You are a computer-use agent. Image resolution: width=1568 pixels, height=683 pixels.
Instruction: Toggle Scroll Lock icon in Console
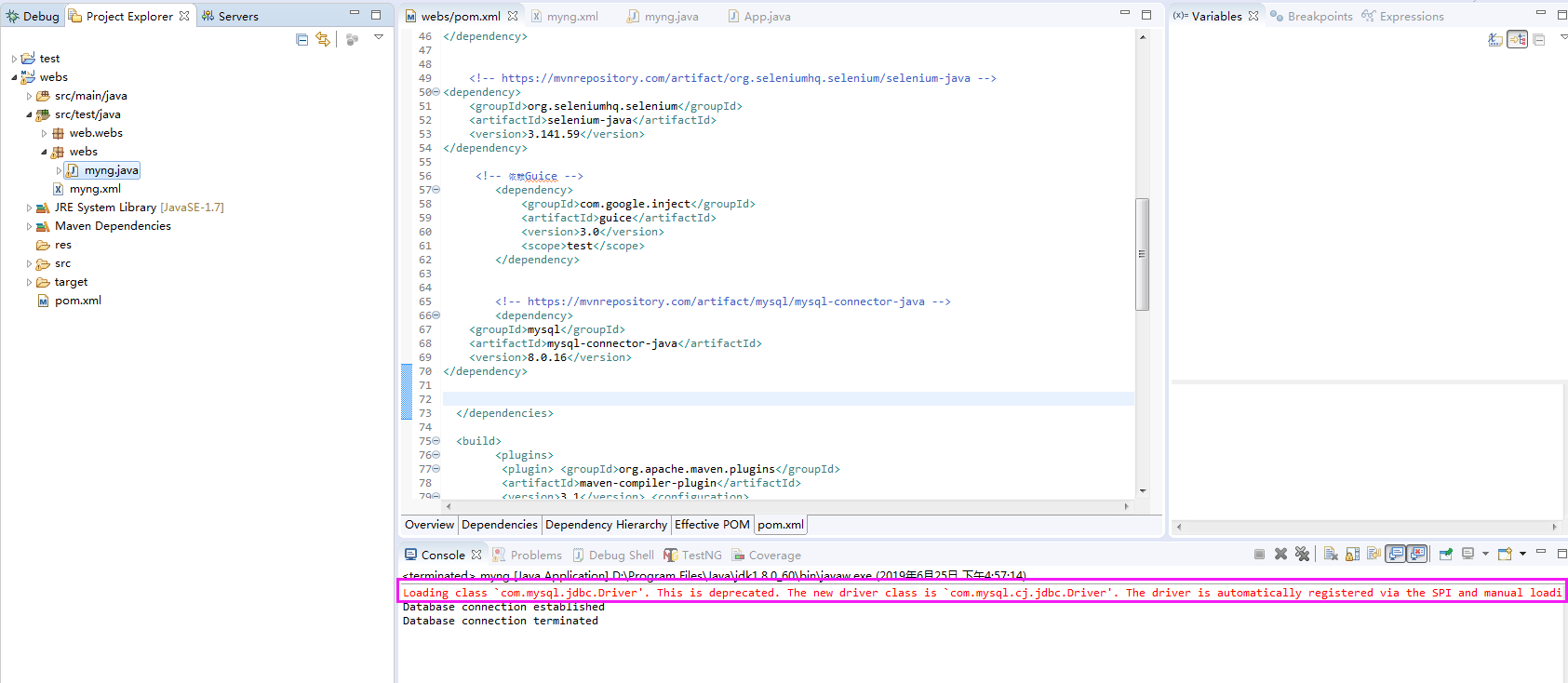(1352, 554)
